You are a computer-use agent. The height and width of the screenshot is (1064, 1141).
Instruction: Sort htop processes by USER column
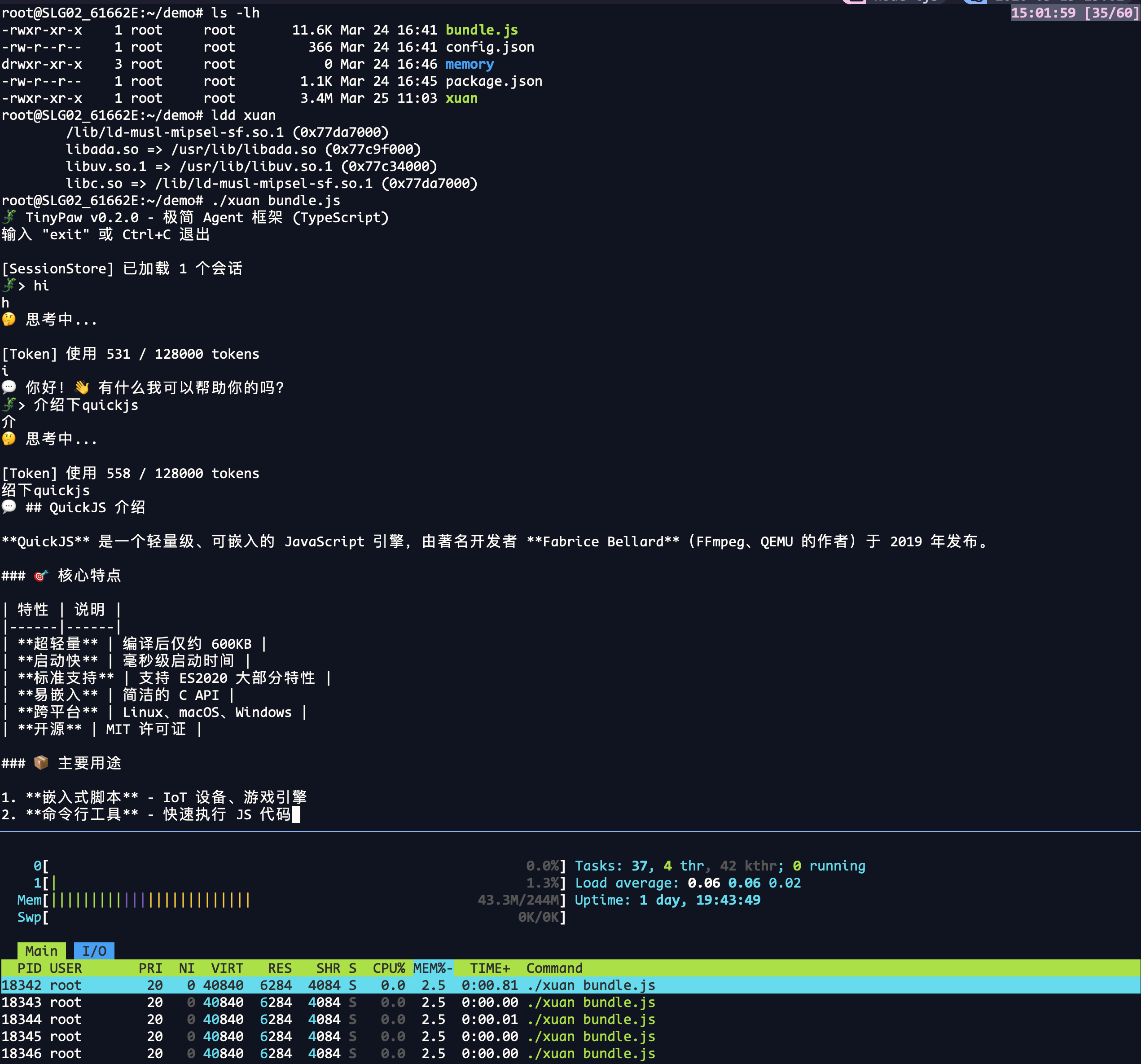point(66,968)
